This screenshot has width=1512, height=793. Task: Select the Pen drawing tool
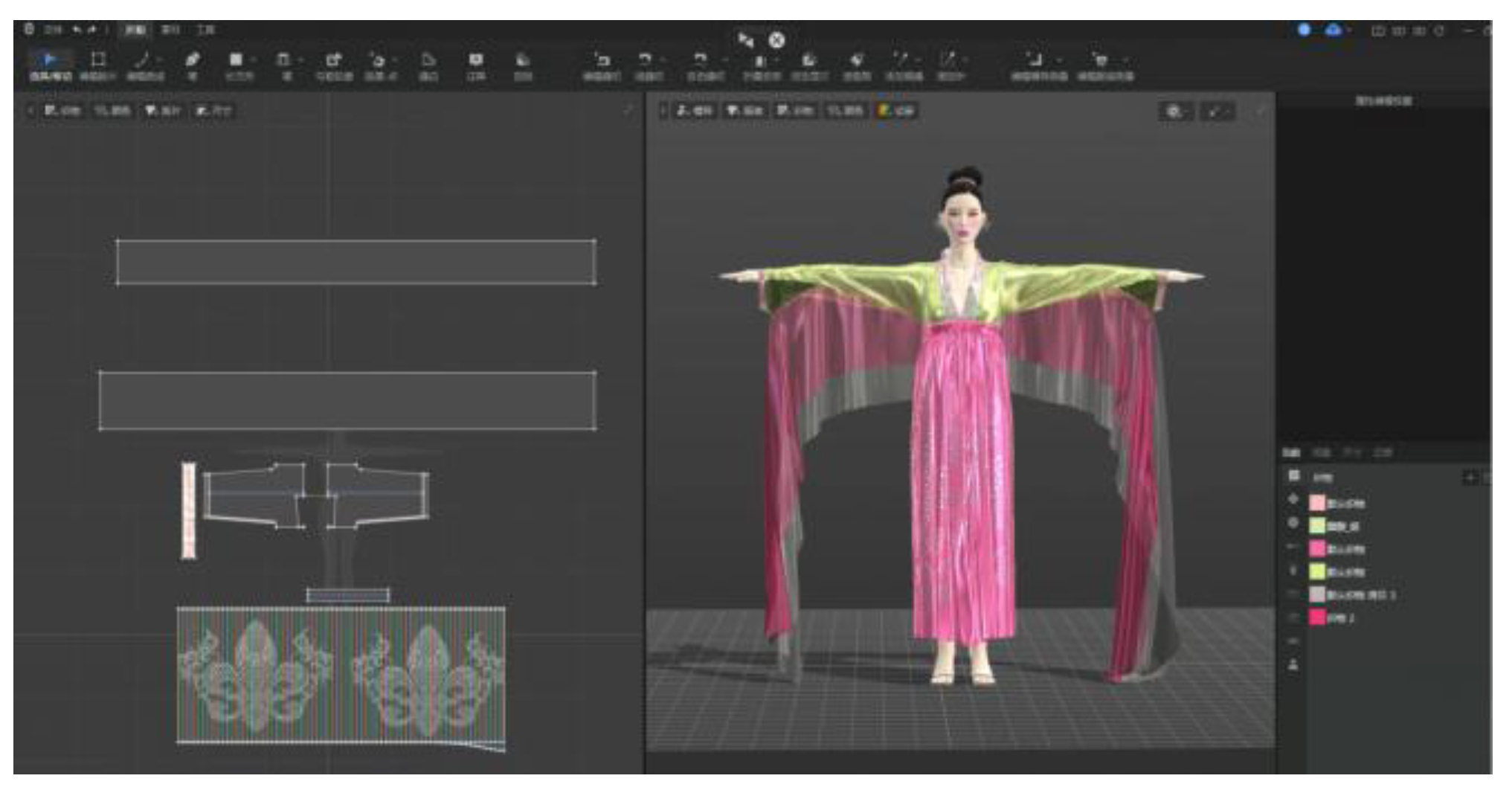coord(192,60)
